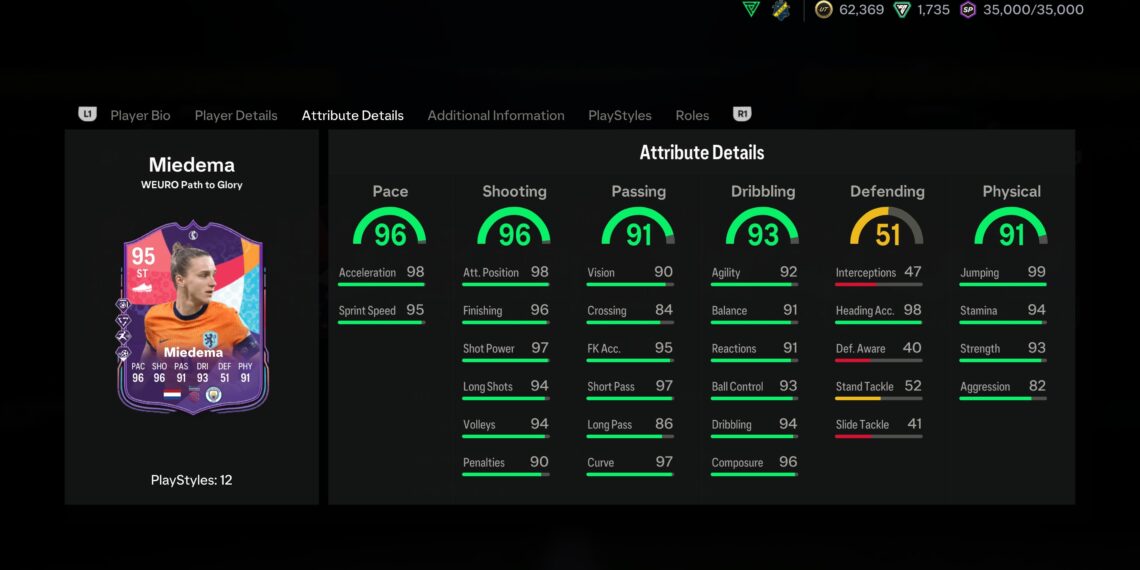
Task: Click the yellow and blue club crest icon
Action: click(781, 10)
